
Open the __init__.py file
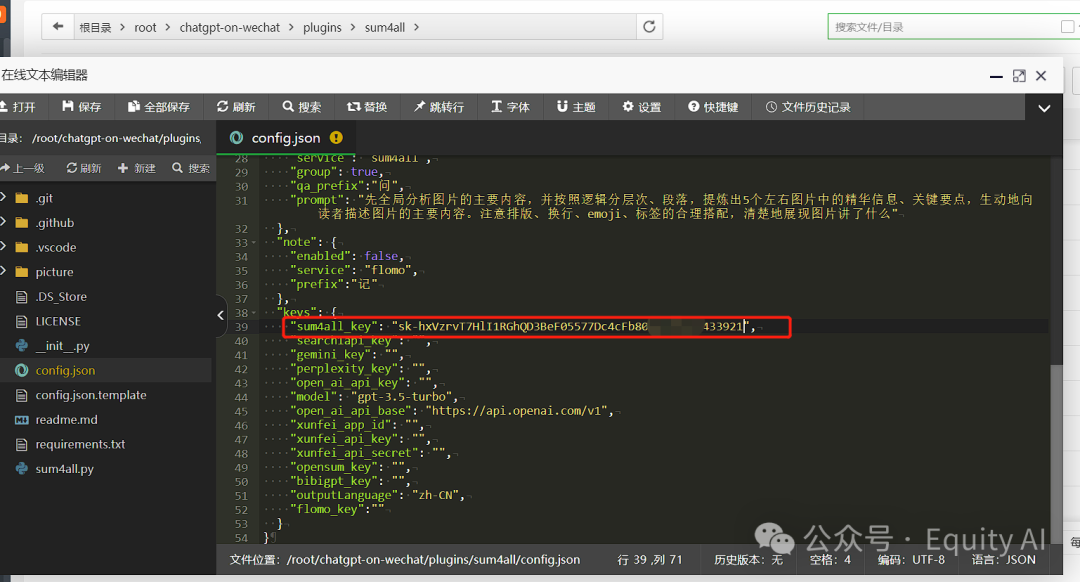point(62,346)
